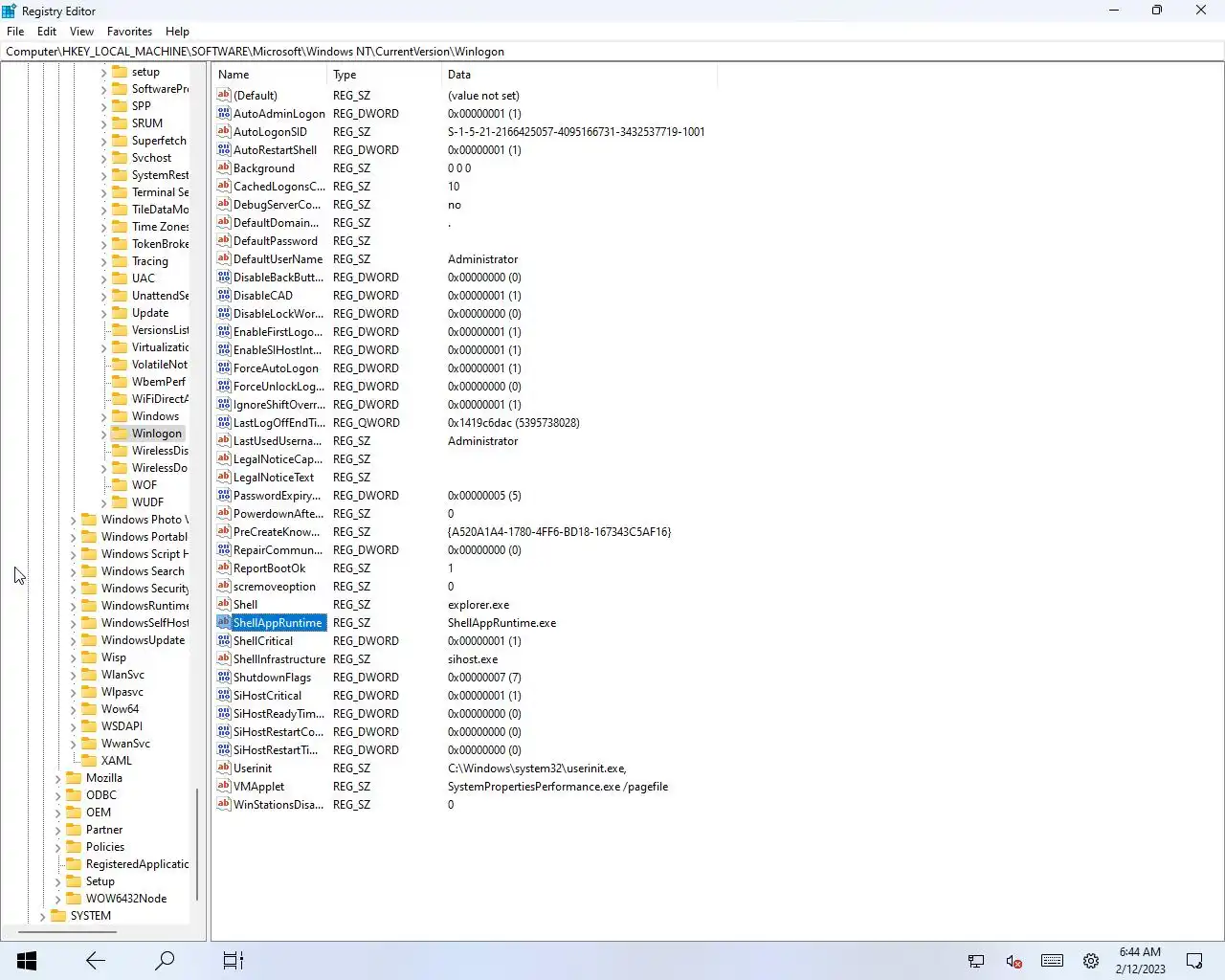Select the scremoveoption value
The height and width of the screenshot is (980, 1225).
coord(275,587)
